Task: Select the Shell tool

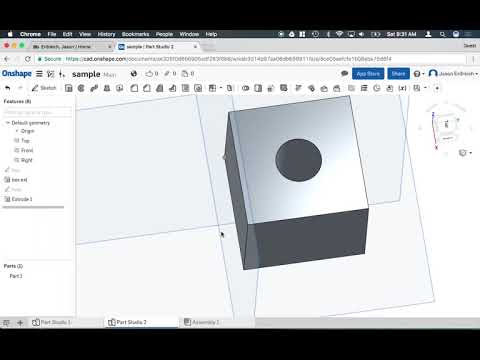Action: click(x=185, y=88)
